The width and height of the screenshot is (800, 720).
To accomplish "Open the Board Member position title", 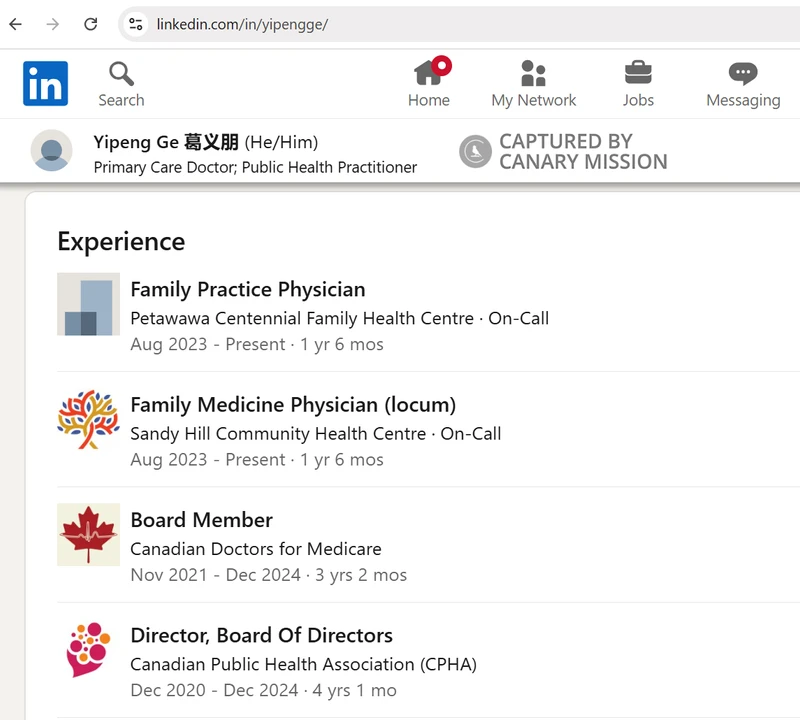I will coord(202,520).
